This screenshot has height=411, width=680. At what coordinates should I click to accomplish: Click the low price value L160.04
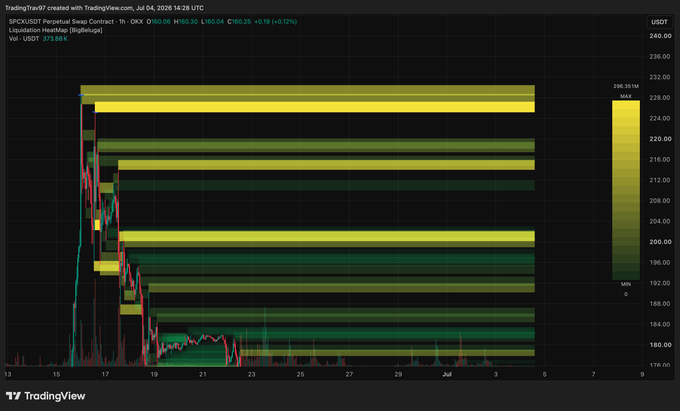[x=212, y=21]
